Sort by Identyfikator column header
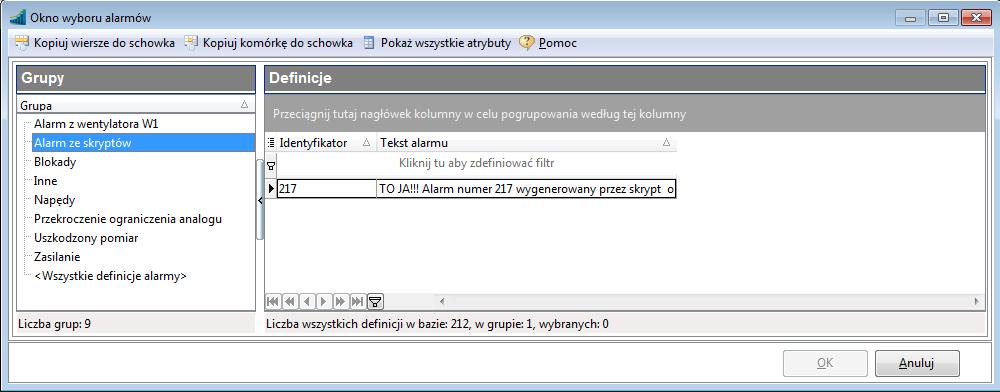This screenshot has width=1000, height=392. (x=326, y=143)
